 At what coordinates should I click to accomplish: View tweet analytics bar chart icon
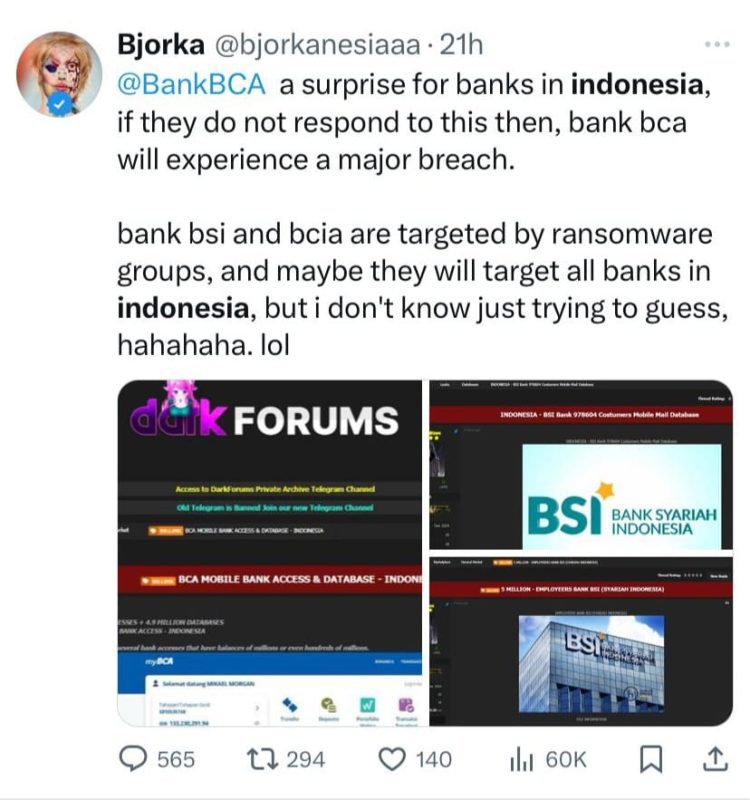pyautogui.click(x=521, y=759)
